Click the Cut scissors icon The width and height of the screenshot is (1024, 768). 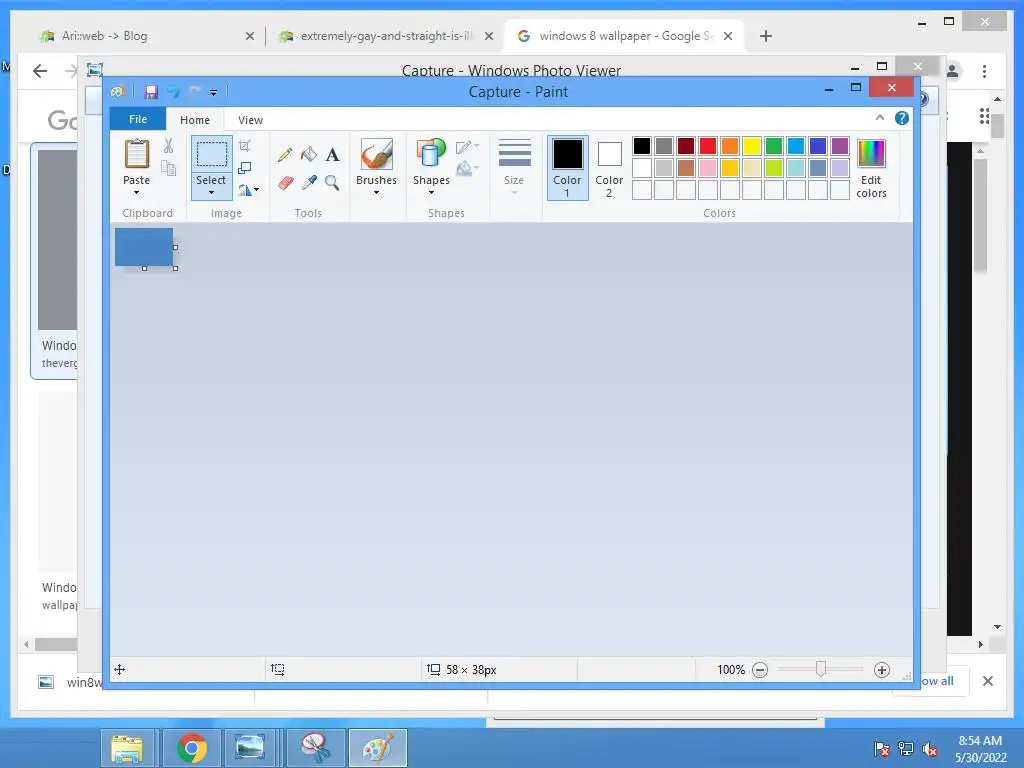[168, 146]
